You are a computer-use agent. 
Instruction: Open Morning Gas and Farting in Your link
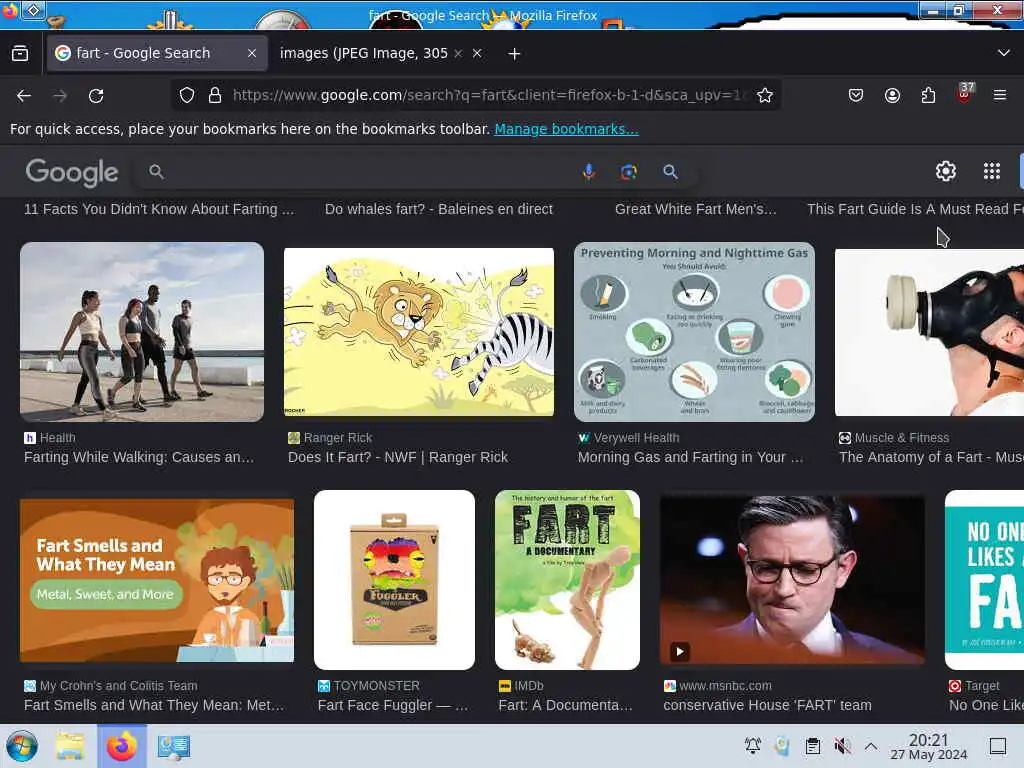pos(690,457)
